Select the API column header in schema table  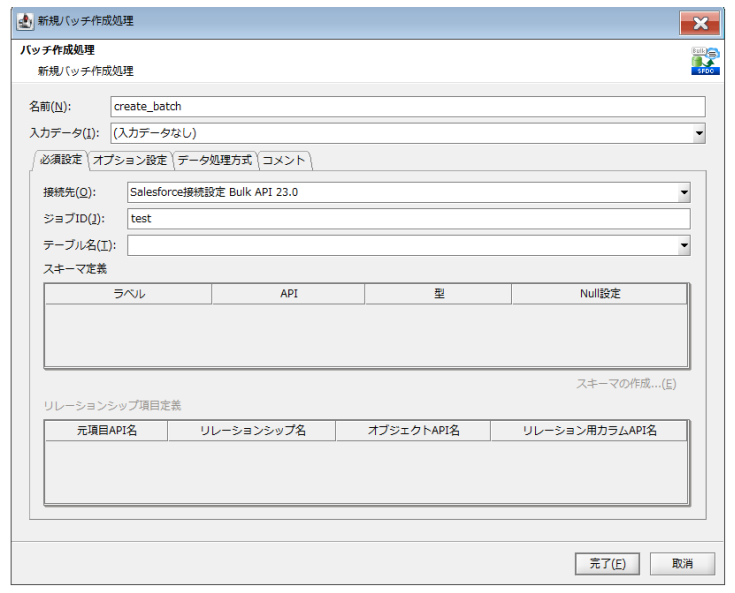[288, 294]
